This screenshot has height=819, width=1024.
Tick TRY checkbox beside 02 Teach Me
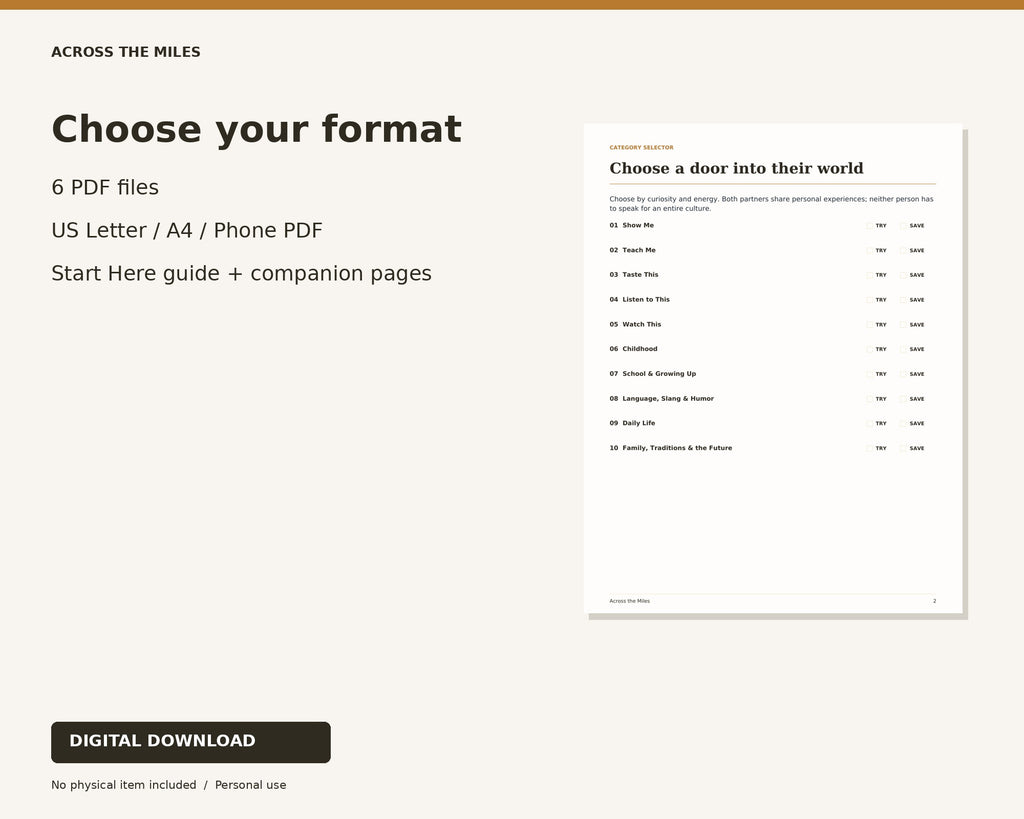tap(870, 250)
